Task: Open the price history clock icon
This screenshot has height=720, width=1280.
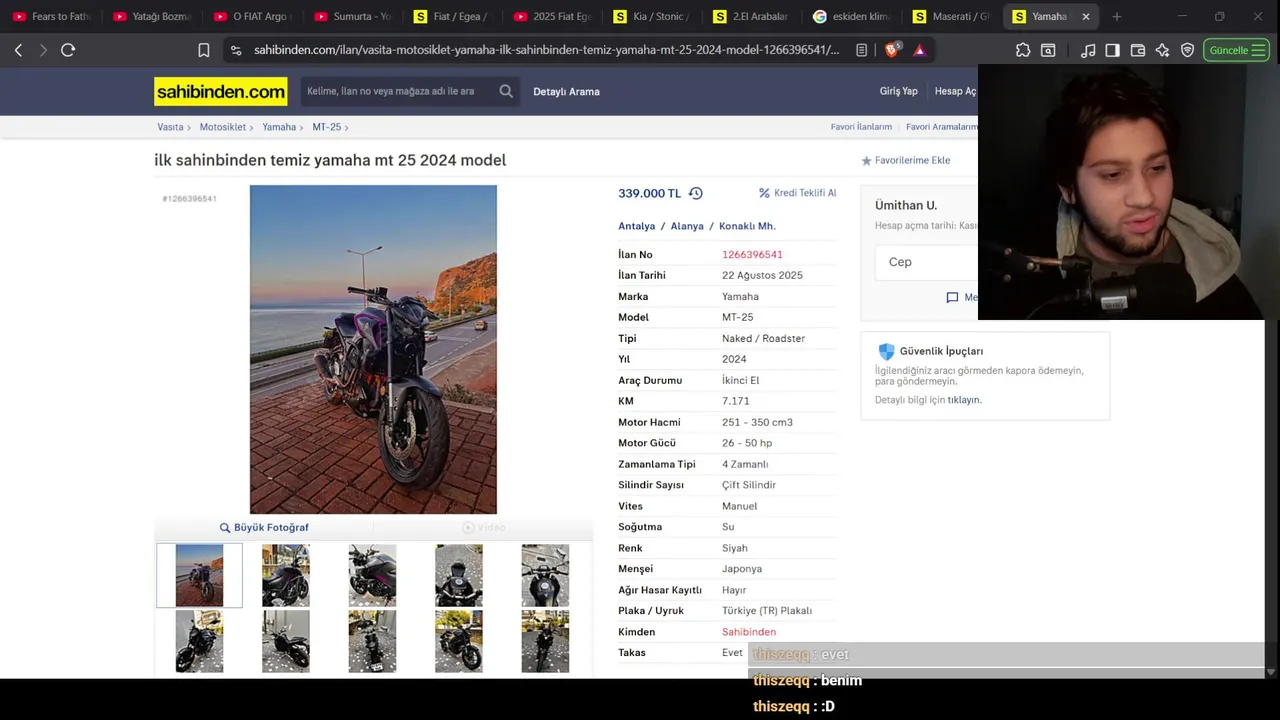Action: 696,193
